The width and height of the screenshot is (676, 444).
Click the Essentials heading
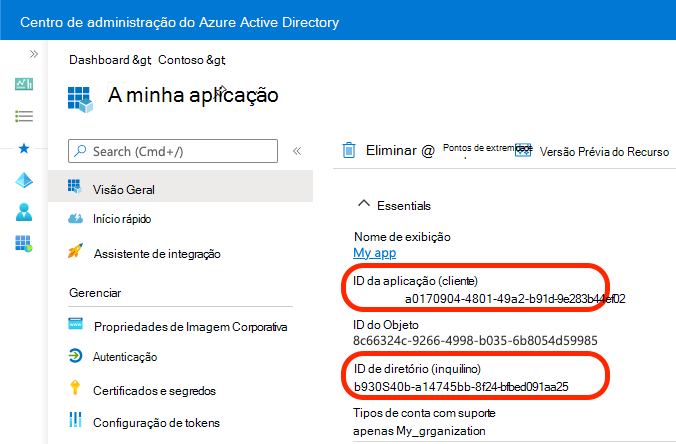click(404, 206)
